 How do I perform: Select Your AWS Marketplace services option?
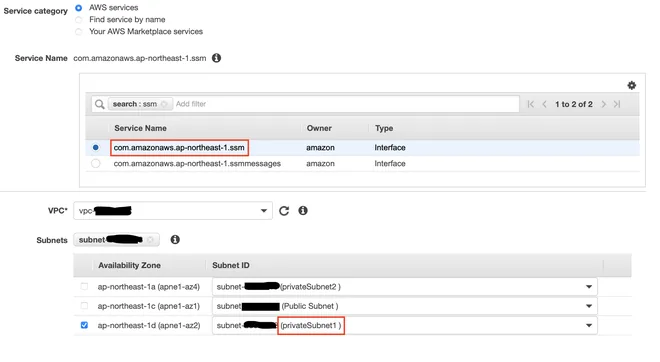(78, 32)
